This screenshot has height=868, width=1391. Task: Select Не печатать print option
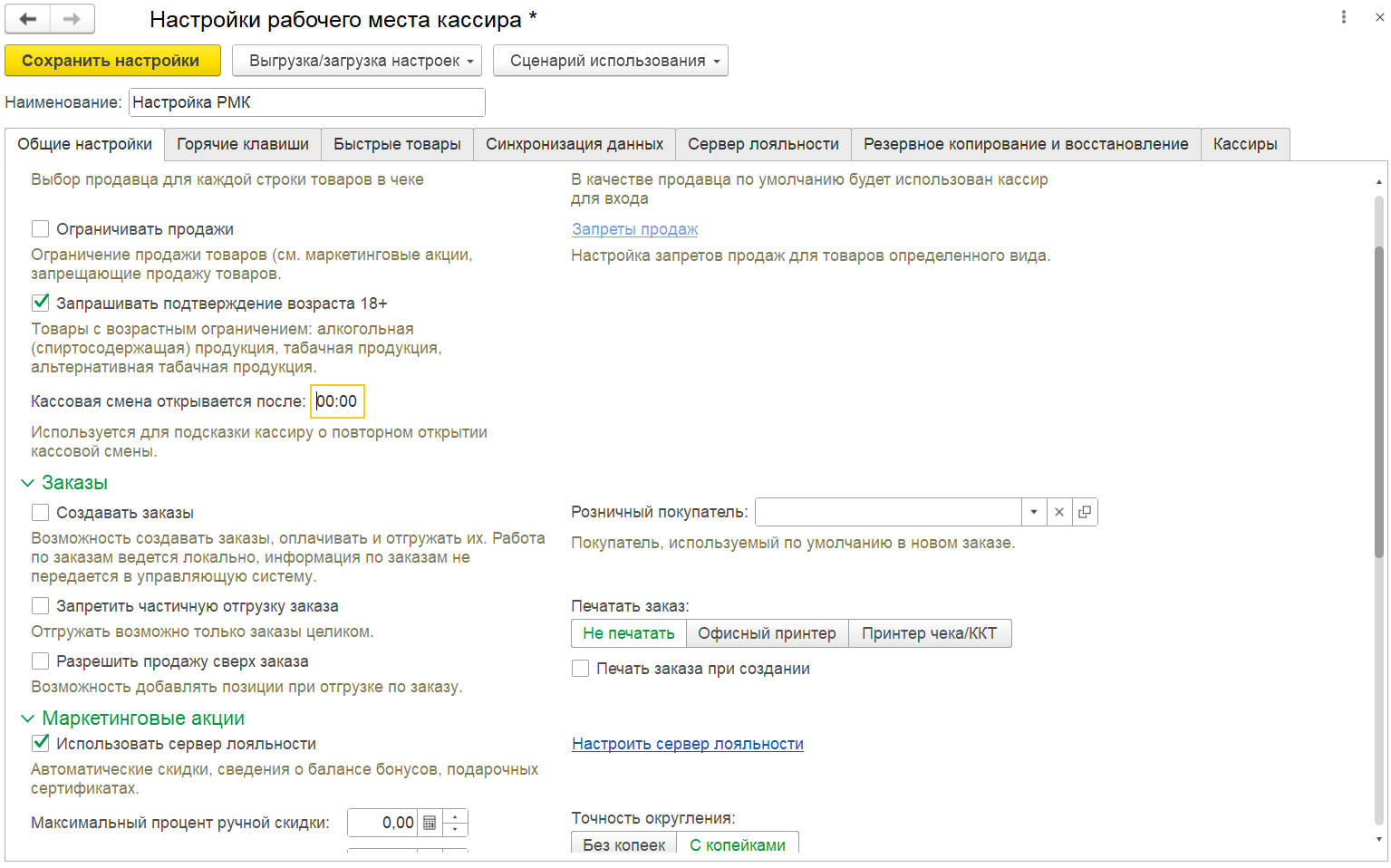(629, 633)
